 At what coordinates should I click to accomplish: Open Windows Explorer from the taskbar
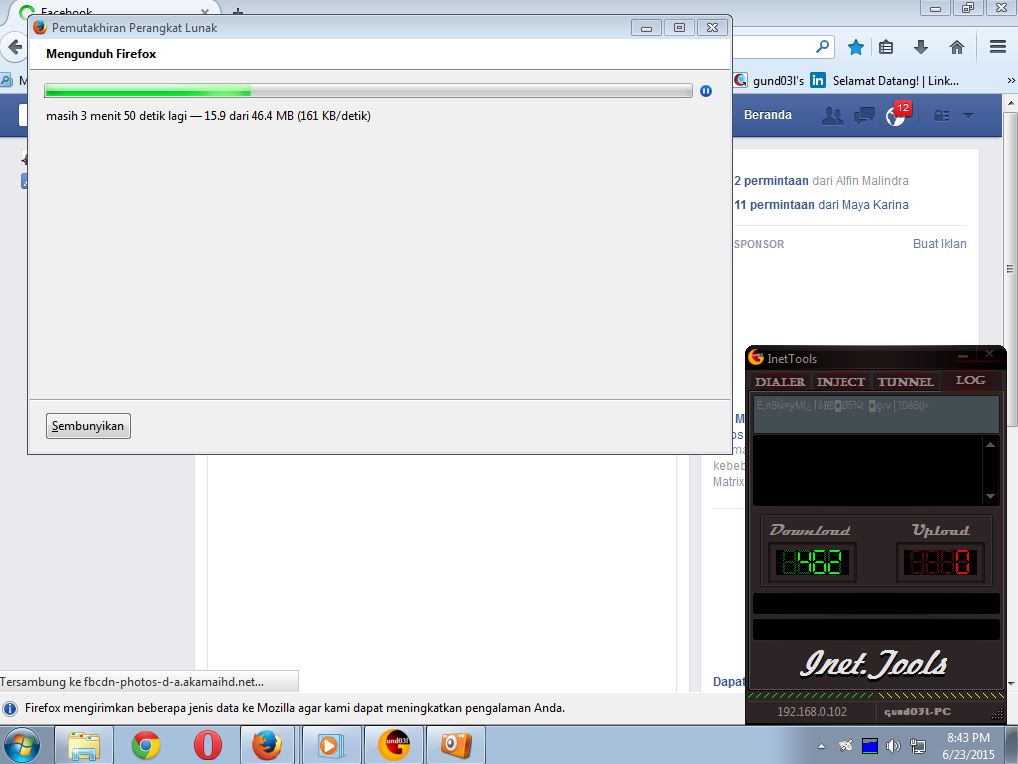[84, 745]
